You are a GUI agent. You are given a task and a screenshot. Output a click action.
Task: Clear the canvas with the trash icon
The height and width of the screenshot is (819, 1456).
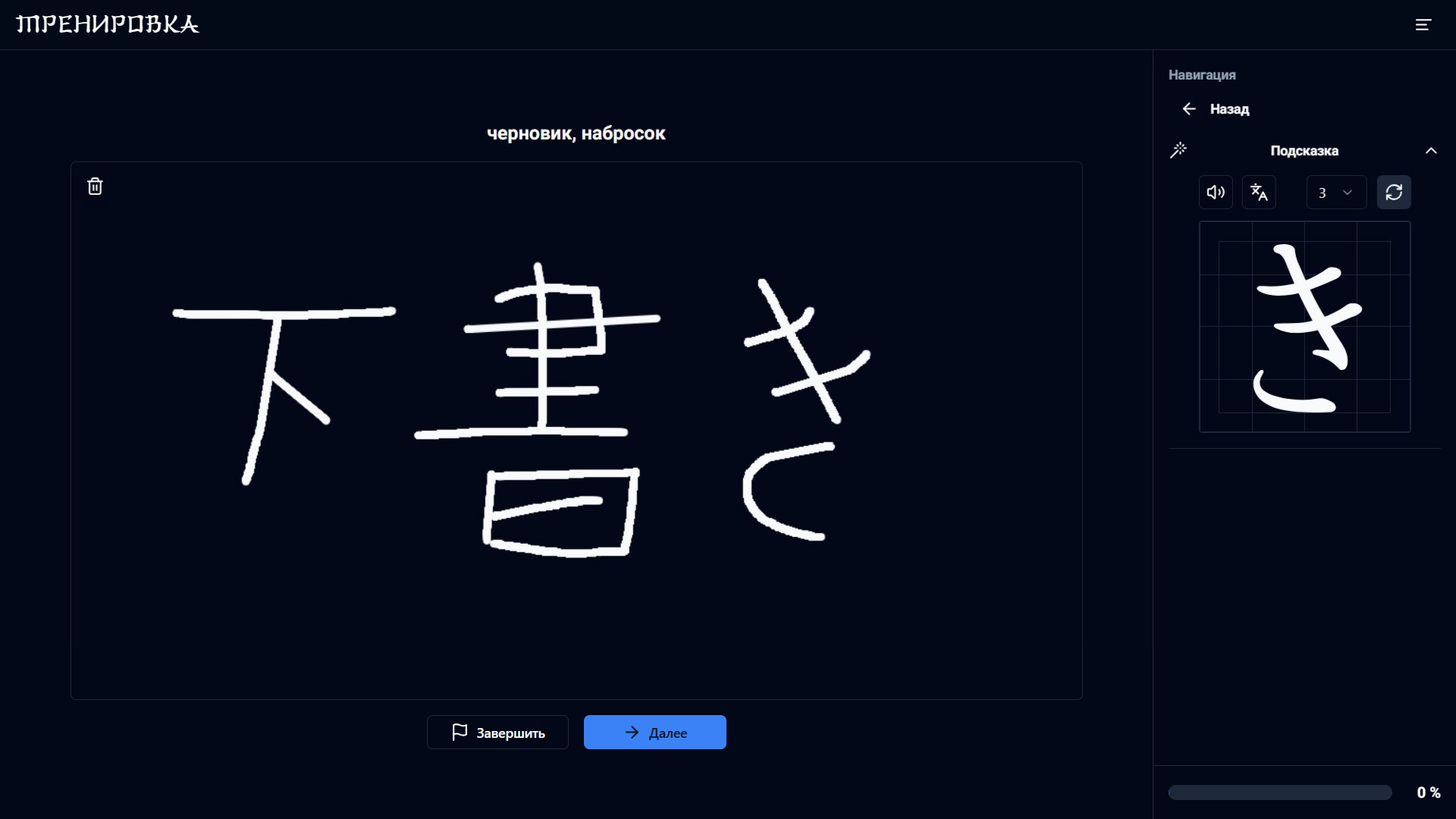click(x=94, y=186)
